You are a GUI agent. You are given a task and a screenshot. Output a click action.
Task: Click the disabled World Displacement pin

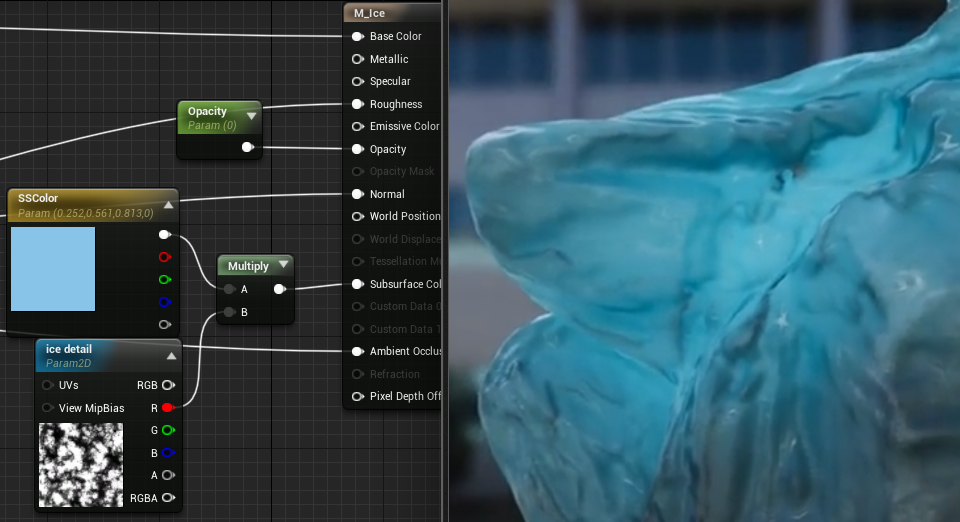(358, 239)
